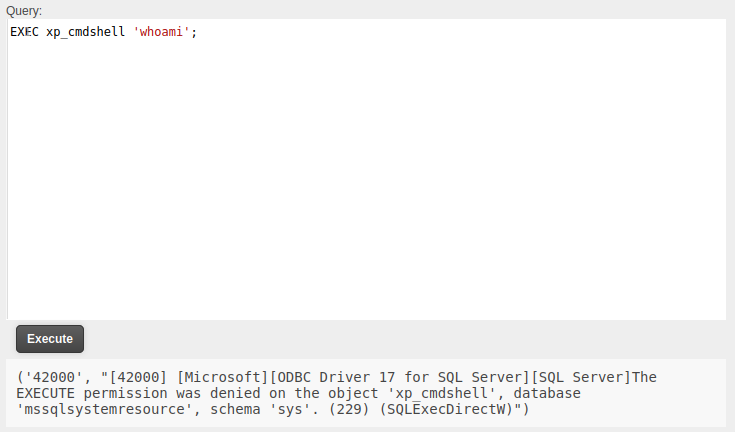Click the SQLExecDirectW text

point(438,409)
